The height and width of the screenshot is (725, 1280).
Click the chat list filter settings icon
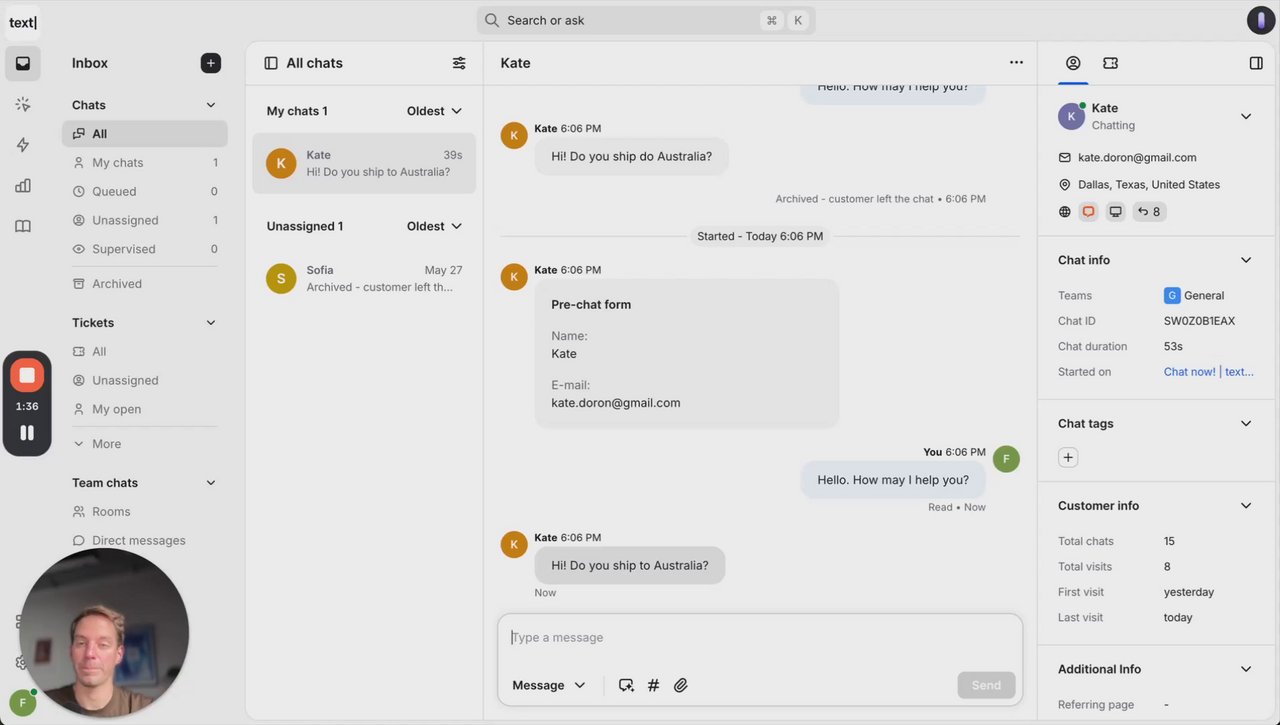pos(459,63)
